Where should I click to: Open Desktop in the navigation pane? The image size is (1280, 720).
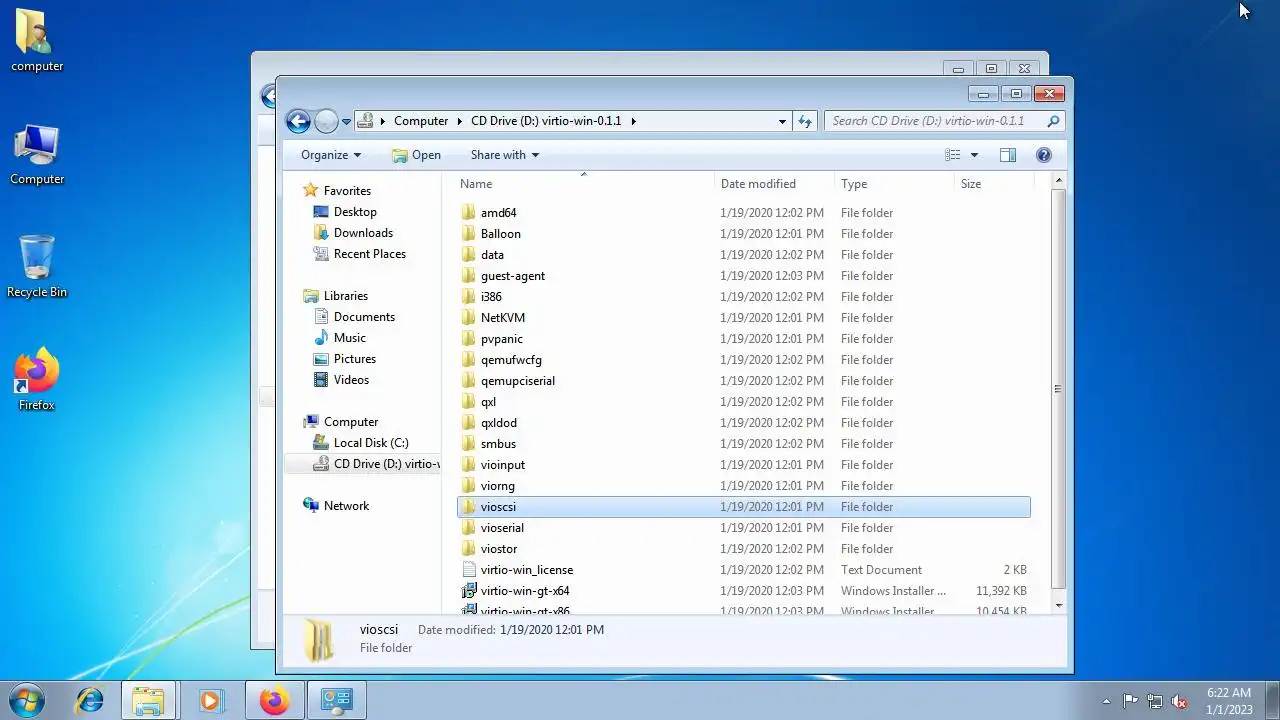tap(355, 212)
